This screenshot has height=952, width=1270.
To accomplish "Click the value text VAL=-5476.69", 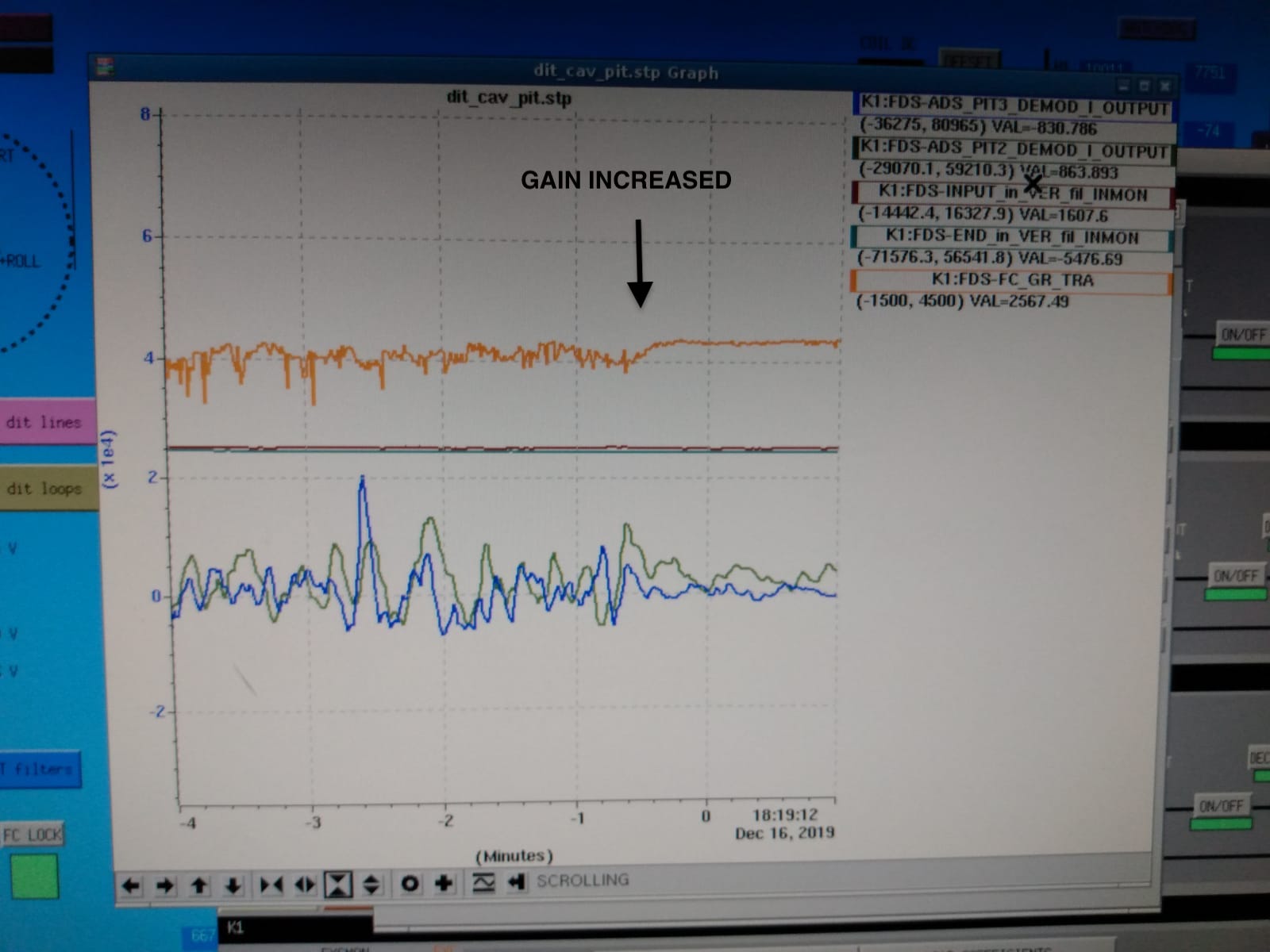I will (x=1070, y=259).
